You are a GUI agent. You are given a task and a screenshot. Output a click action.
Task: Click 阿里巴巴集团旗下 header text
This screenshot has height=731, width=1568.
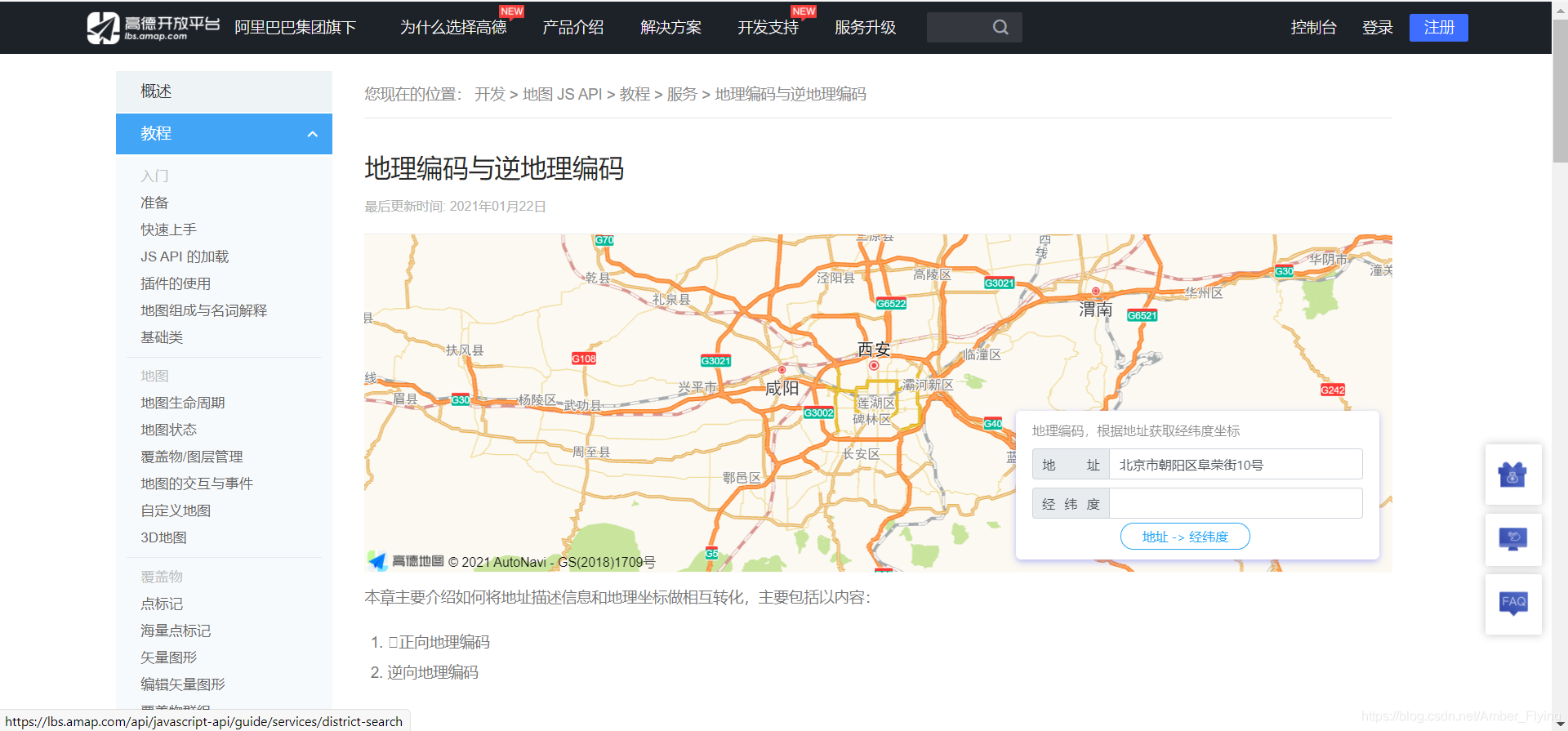click(296, 28)
